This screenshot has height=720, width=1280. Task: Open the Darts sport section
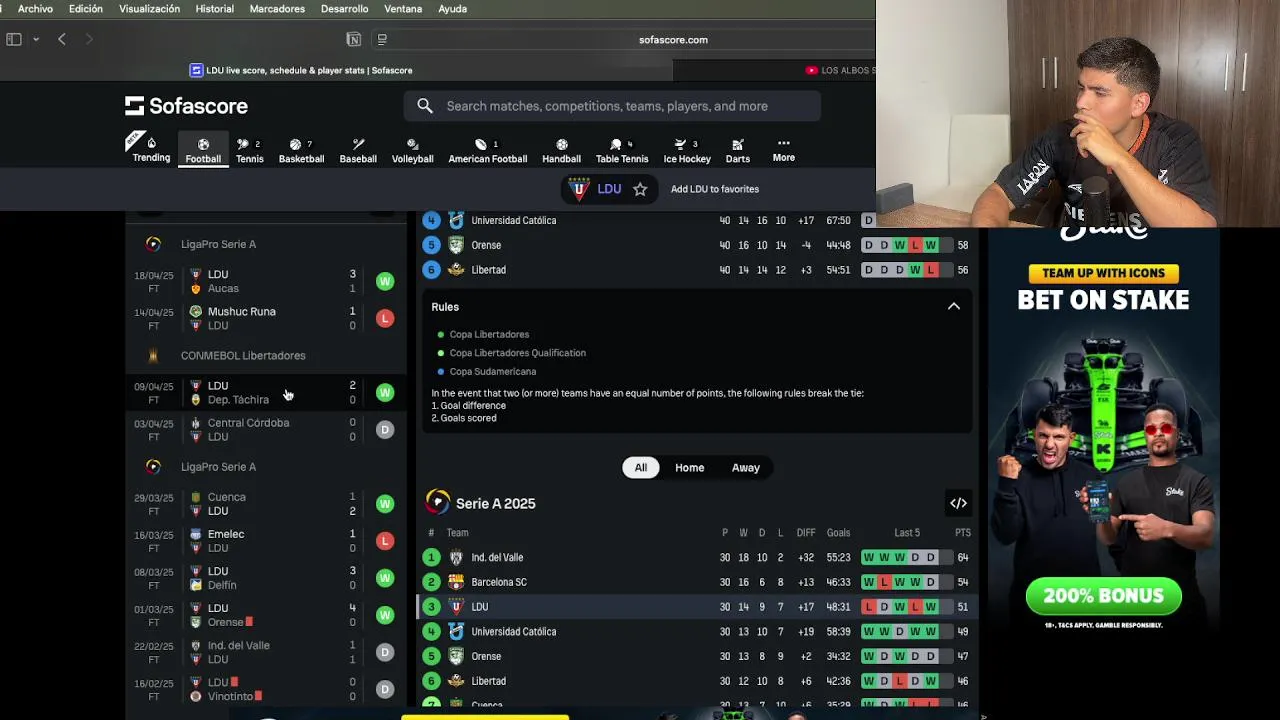pyautogui.click(x=738, y=151)
